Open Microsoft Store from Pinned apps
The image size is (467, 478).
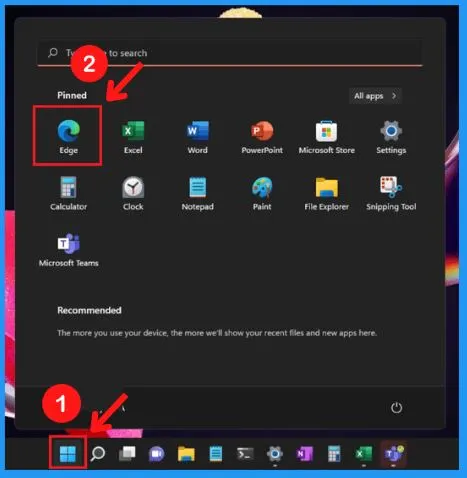pos(327,136)
